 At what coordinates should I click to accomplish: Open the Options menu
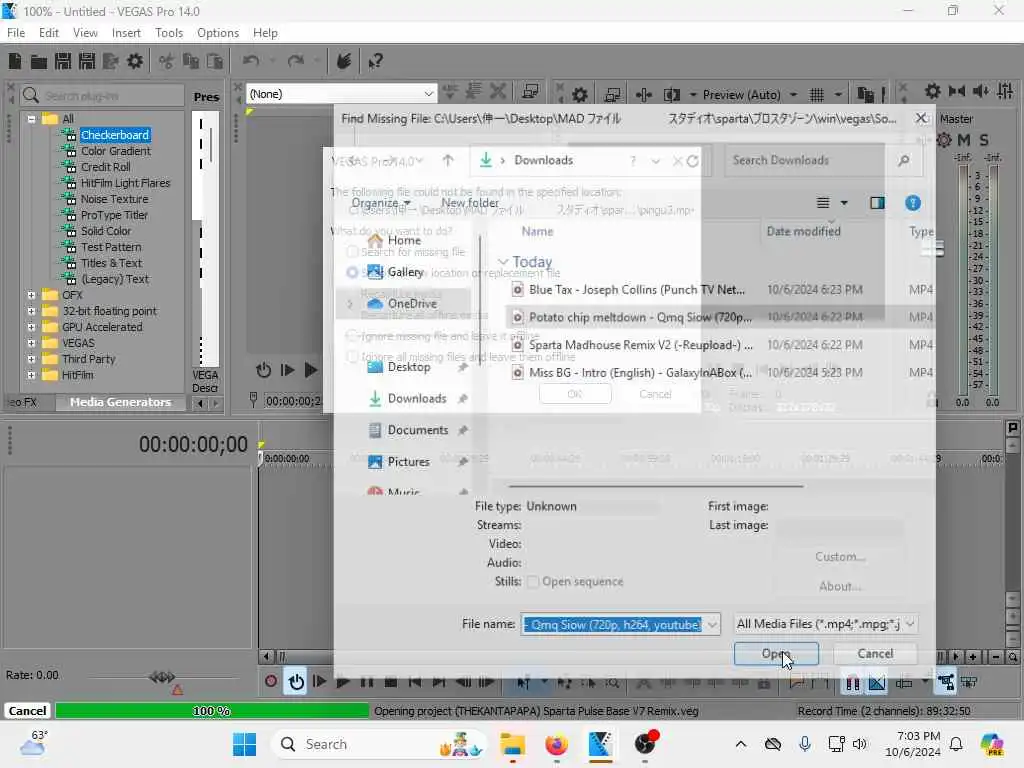[x=217, y=33]
